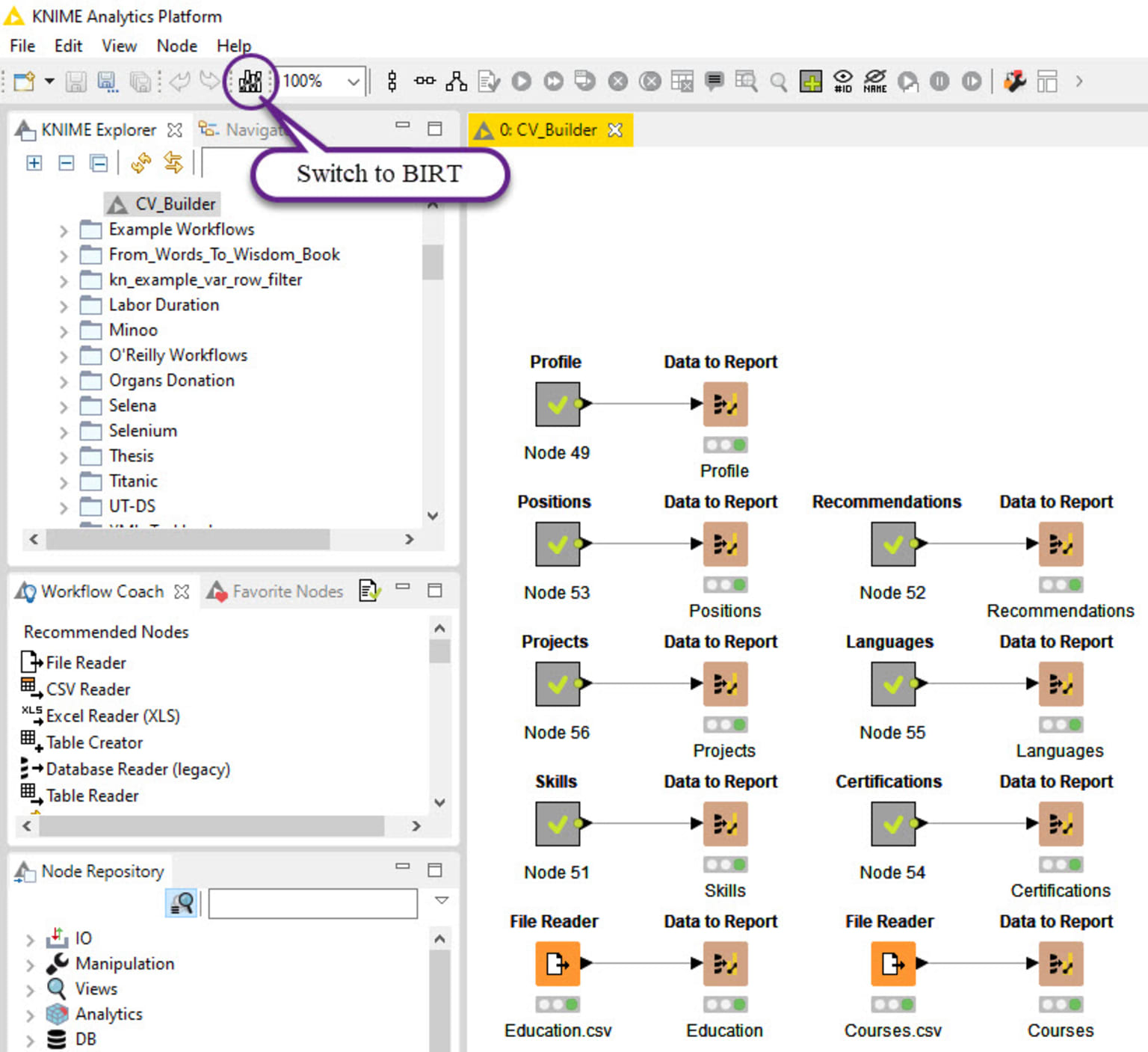Click the pause loop execution icon
This screenshot has height=1052, width=1148.
pos(939,81)
